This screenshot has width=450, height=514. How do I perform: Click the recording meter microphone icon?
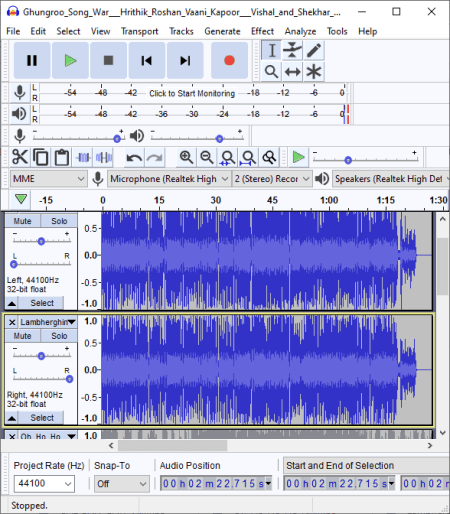(x=20, y=93)
